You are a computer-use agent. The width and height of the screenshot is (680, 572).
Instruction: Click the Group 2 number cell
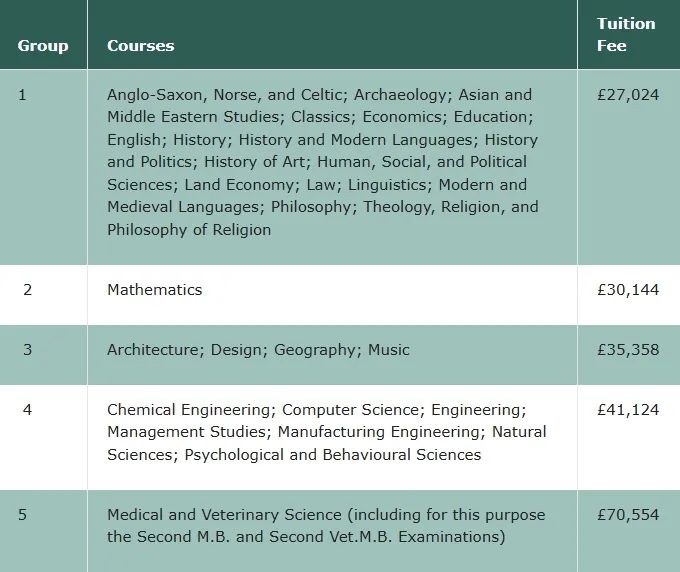click(43, 295)
